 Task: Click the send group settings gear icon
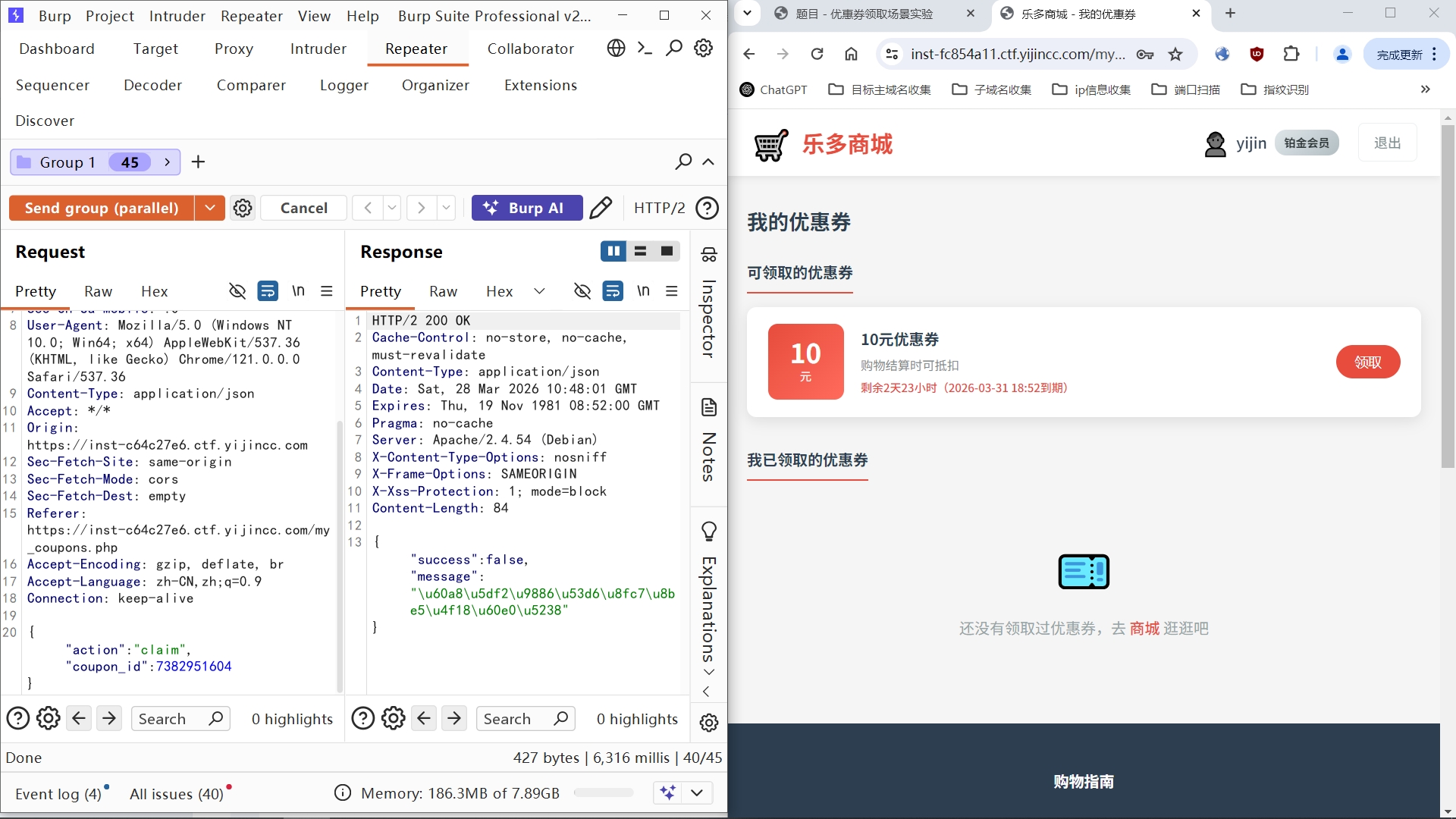pyautogui.click(x=243, y=208)
